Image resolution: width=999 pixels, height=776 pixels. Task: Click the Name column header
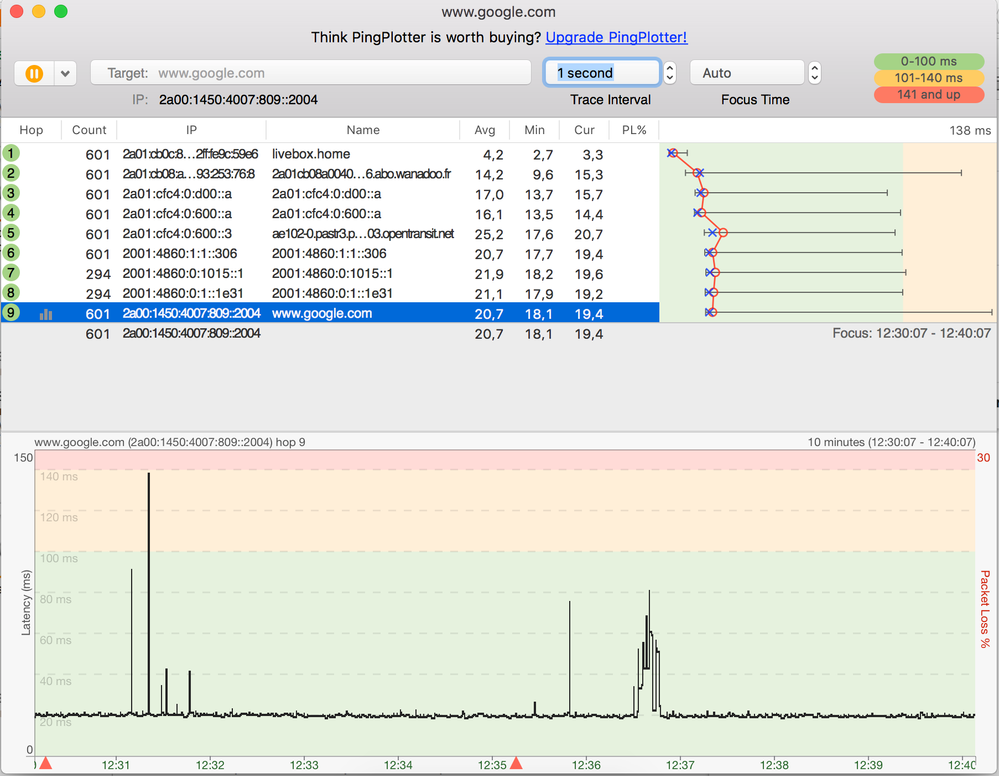tap(363, 130)
